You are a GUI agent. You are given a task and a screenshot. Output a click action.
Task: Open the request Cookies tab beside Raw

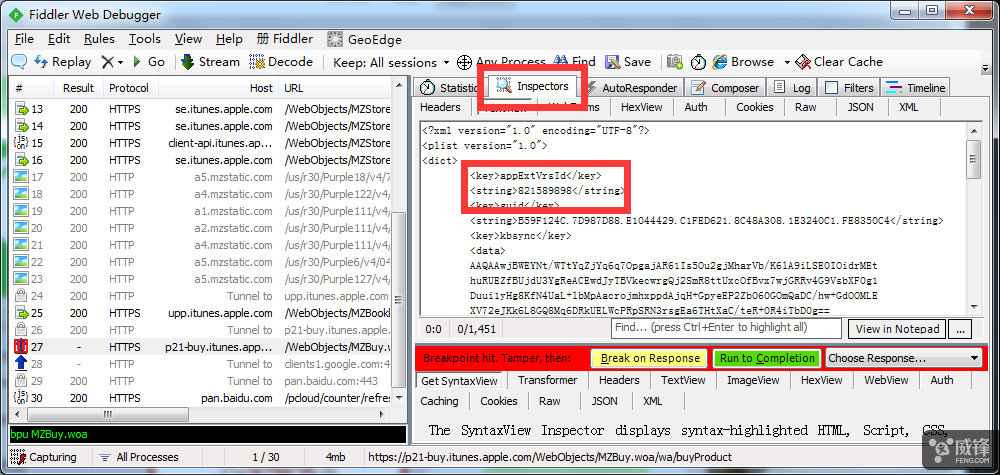(754, 107)
